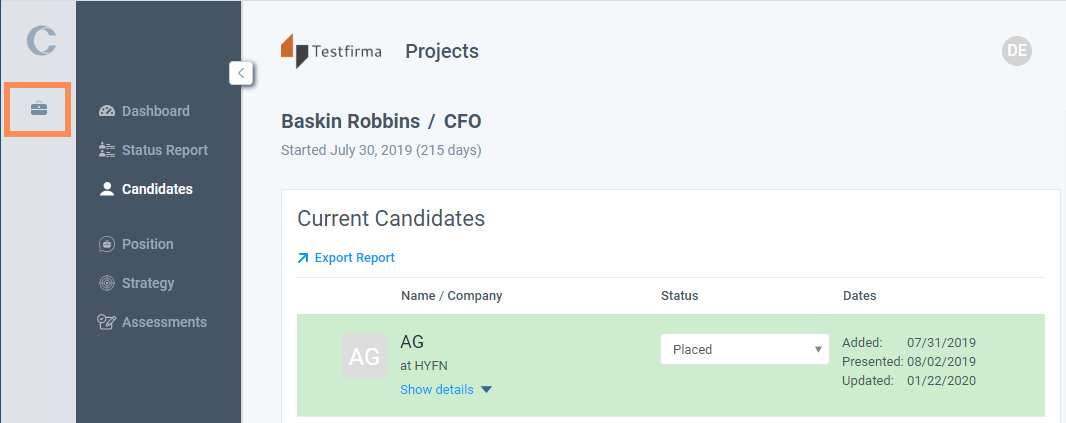This screenshot has width=1066, height=423.
Task: Open the Placed status dropdown
Action: 744,349
